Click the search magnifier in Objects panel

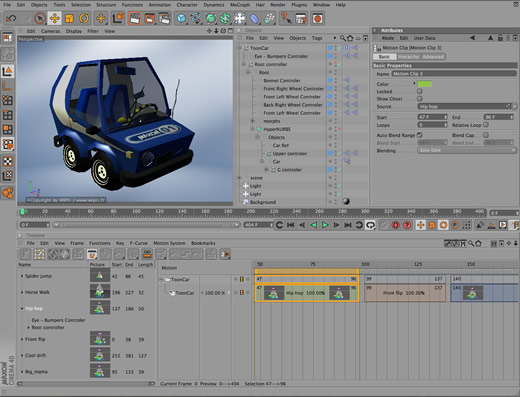[x=343, y=38]
